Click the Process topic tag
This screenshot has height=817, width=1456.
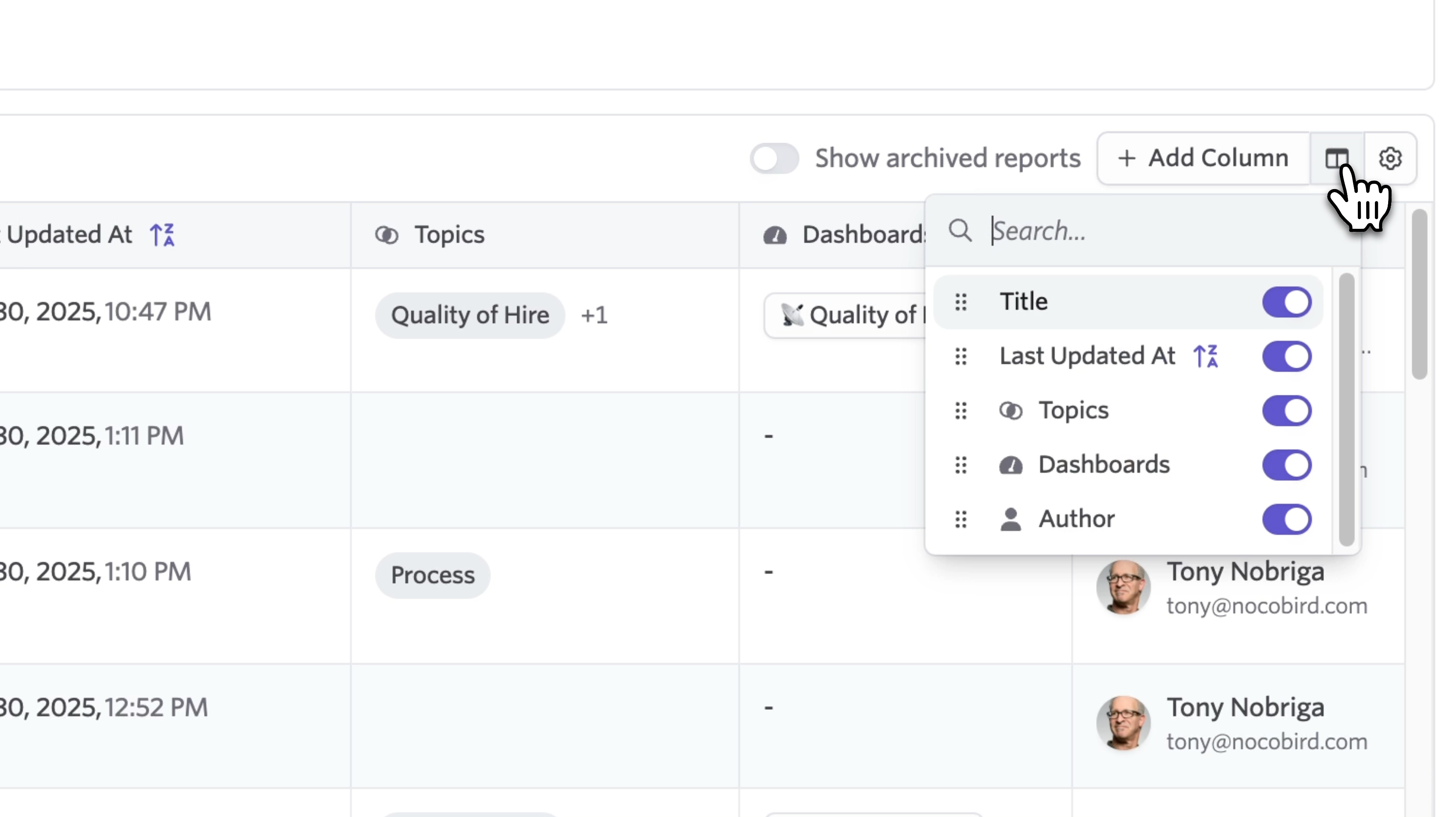[x=432, y=575]
